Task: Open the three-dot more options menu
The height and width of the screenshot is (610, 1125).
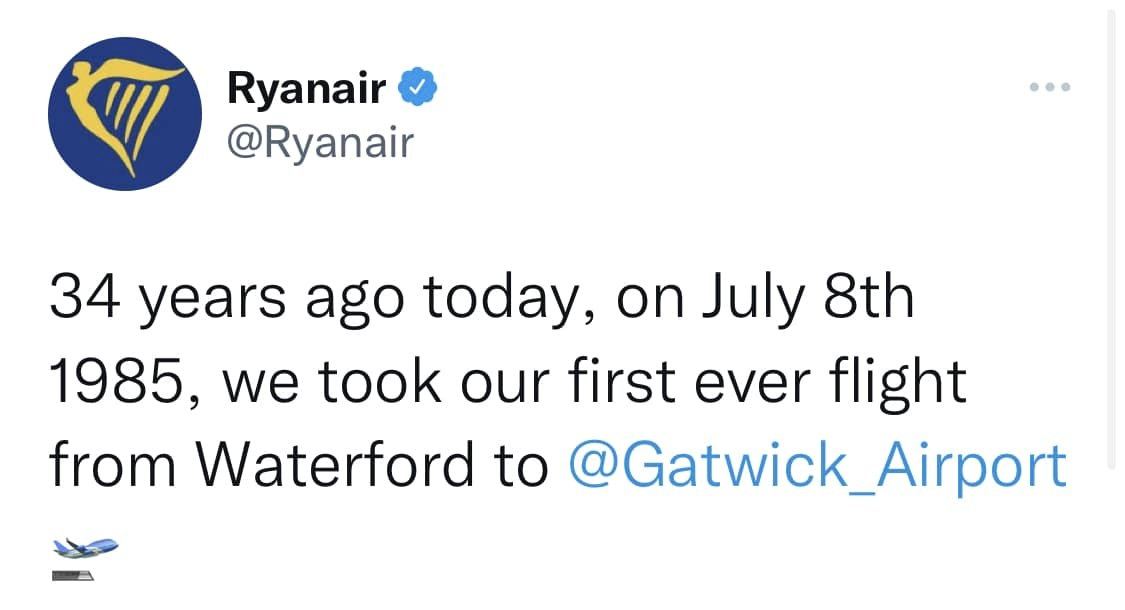Action: (x=1050, y=87)
